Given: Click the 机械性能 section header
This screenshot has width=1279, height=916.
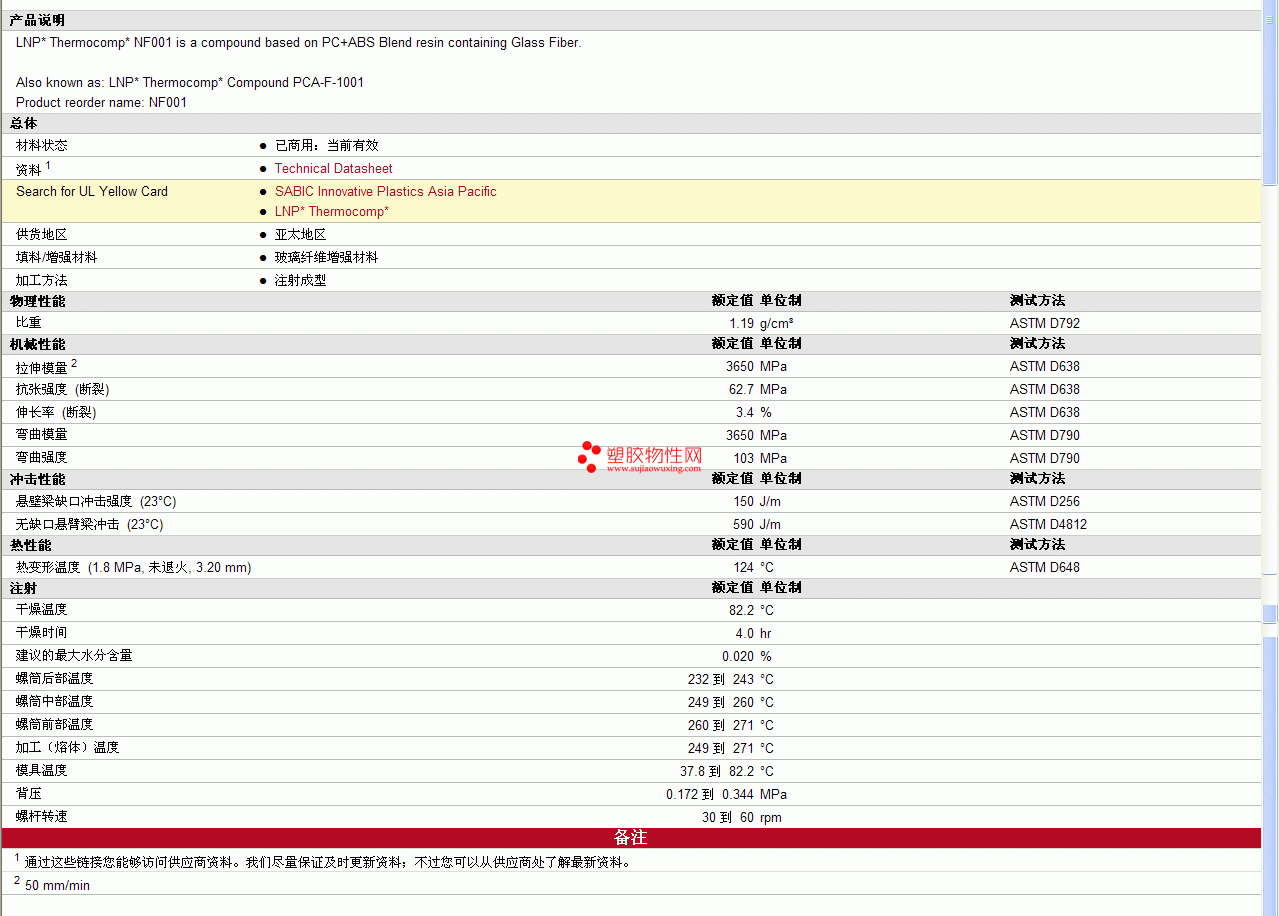Looking at the screenshot, I should pyautogui.click(x=38, y=344).
